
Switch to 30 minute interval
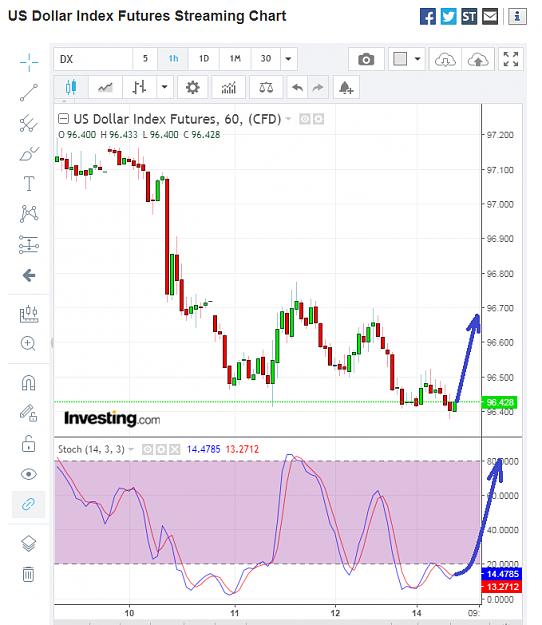click(266, 59)
